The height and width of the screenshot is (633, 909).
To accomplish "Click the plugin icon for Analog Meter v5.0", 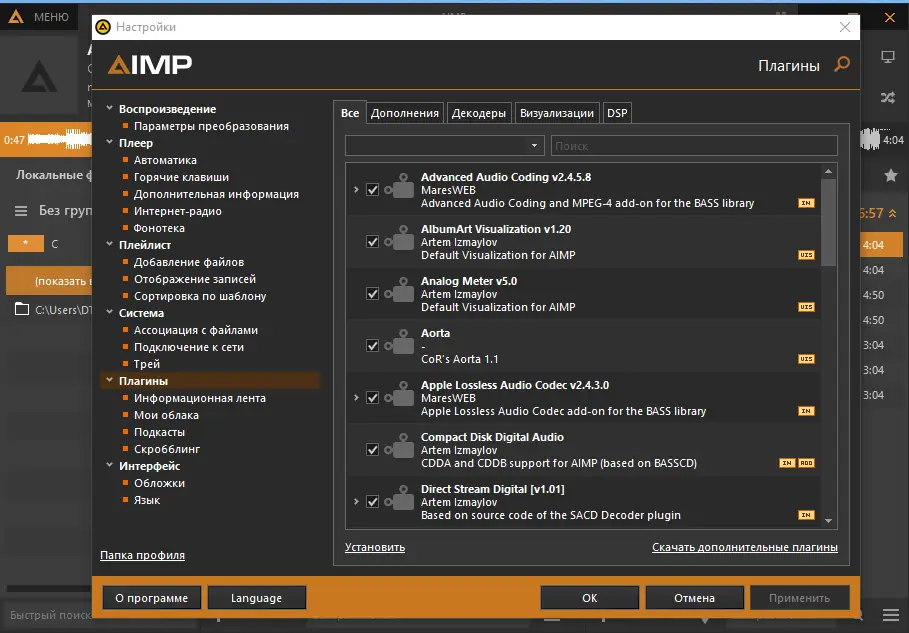I will coord(399,290).
